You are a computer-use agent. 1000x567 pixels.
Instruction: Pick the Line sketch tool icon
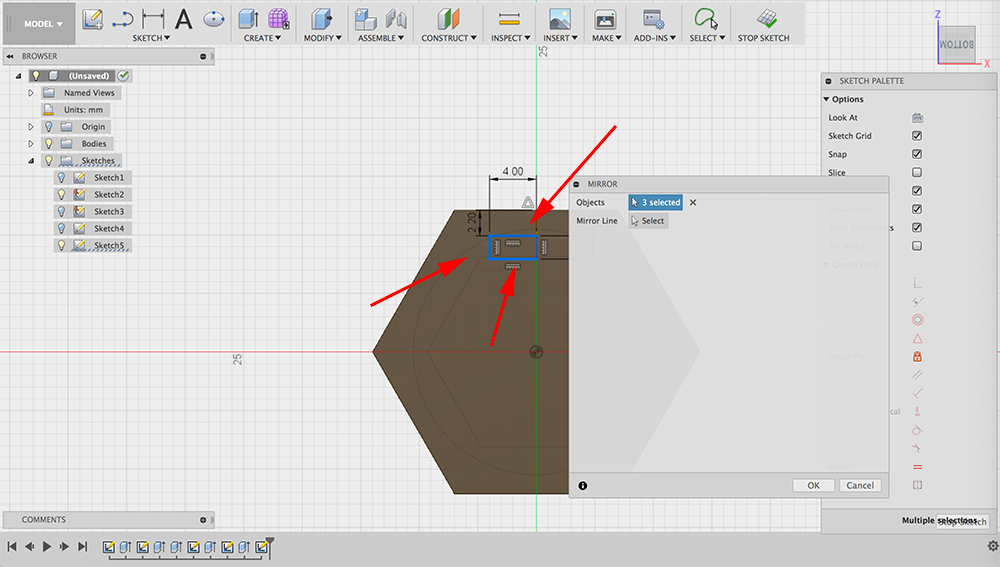pyautogui.click(x=122, y=19)
